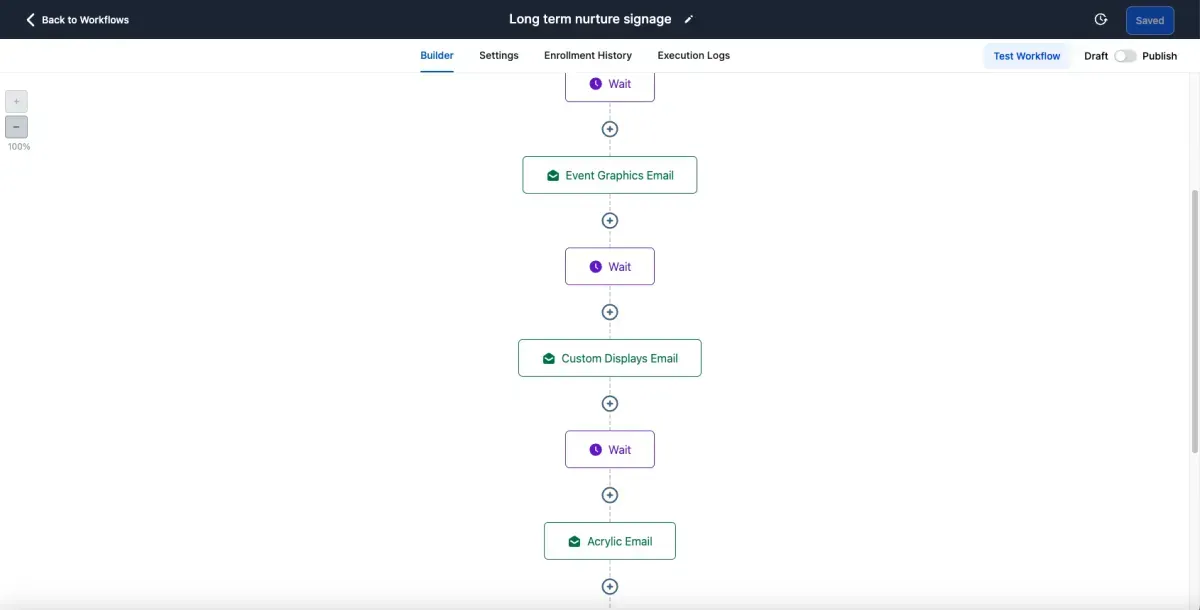Add step above Event Graphics Email
The width and height of the screenshot is (1200, 610).
610,129
